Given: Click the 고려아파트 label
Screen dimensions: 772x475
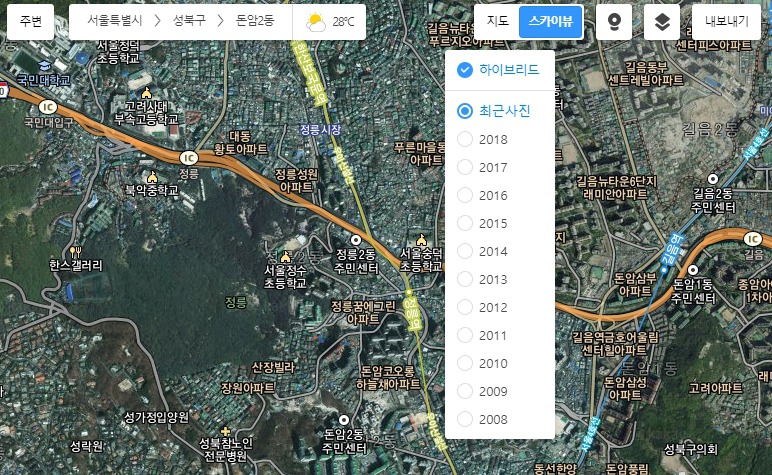Looking at the screenshot, I should click(715, 388).
